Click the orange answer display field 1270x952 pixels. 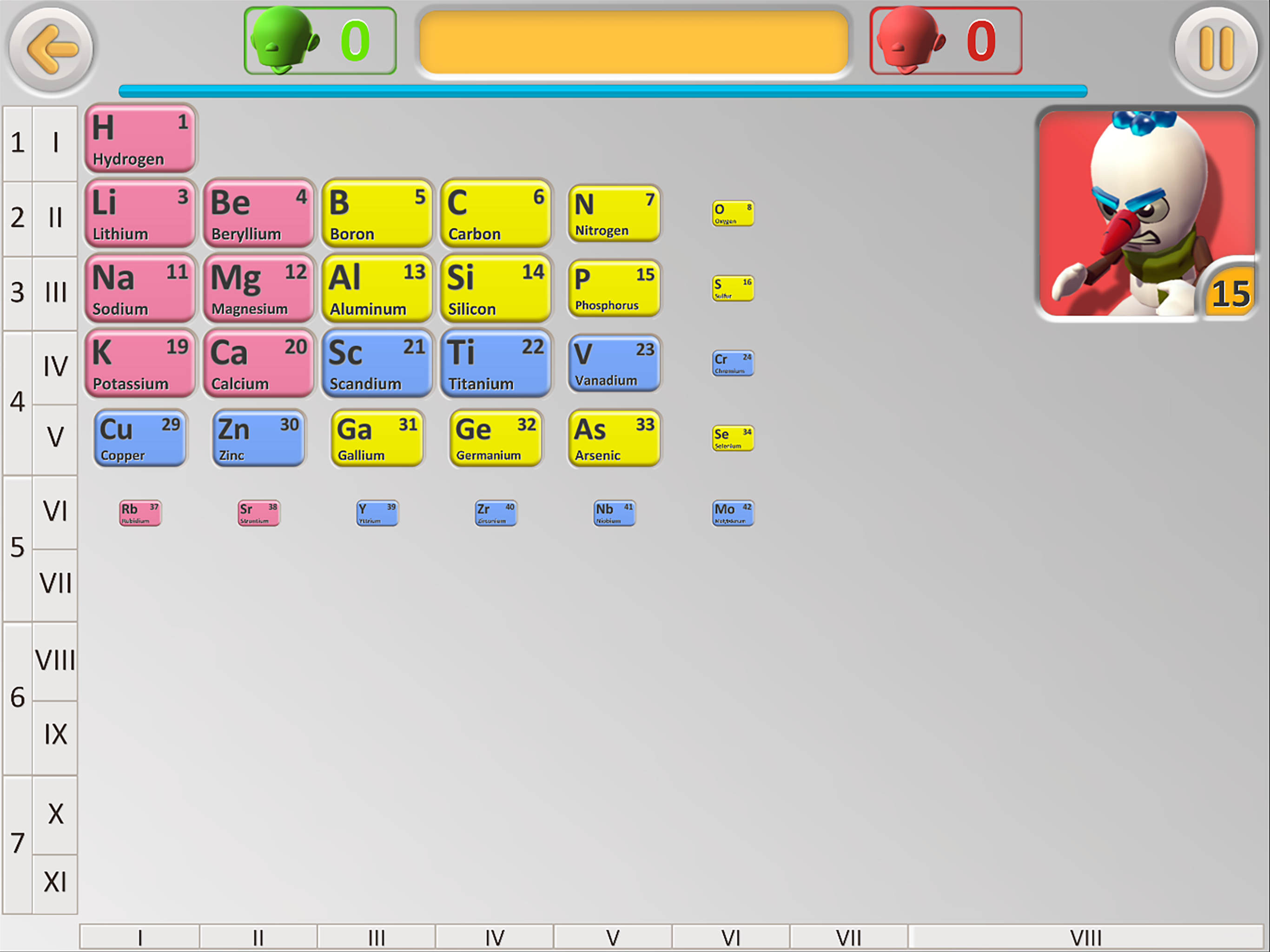click(x=634, y=42)
